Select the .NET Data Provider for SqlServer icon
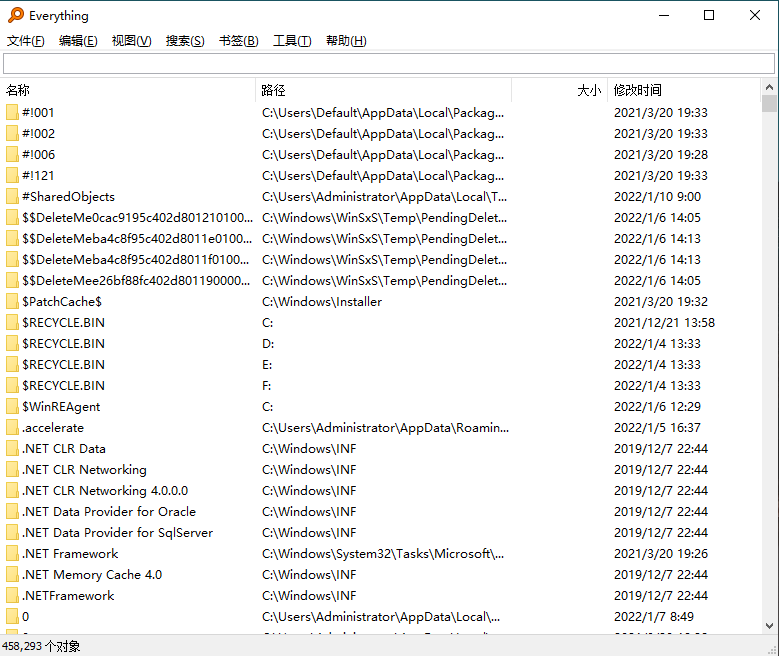The height and width of the screenshot is (656, 779). (x=12, y=532)
